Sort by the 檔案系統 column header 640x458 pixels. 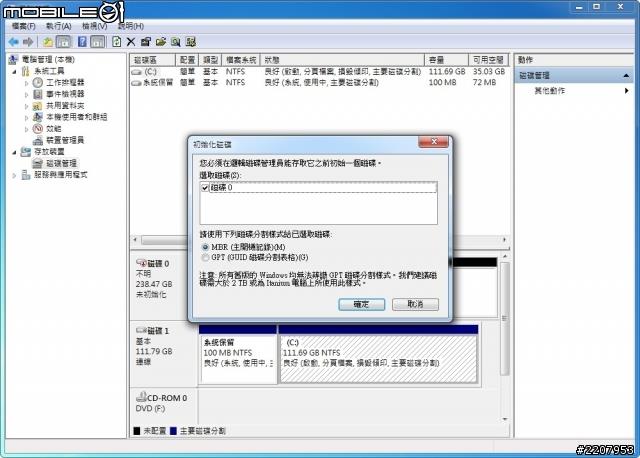point(241,60)
